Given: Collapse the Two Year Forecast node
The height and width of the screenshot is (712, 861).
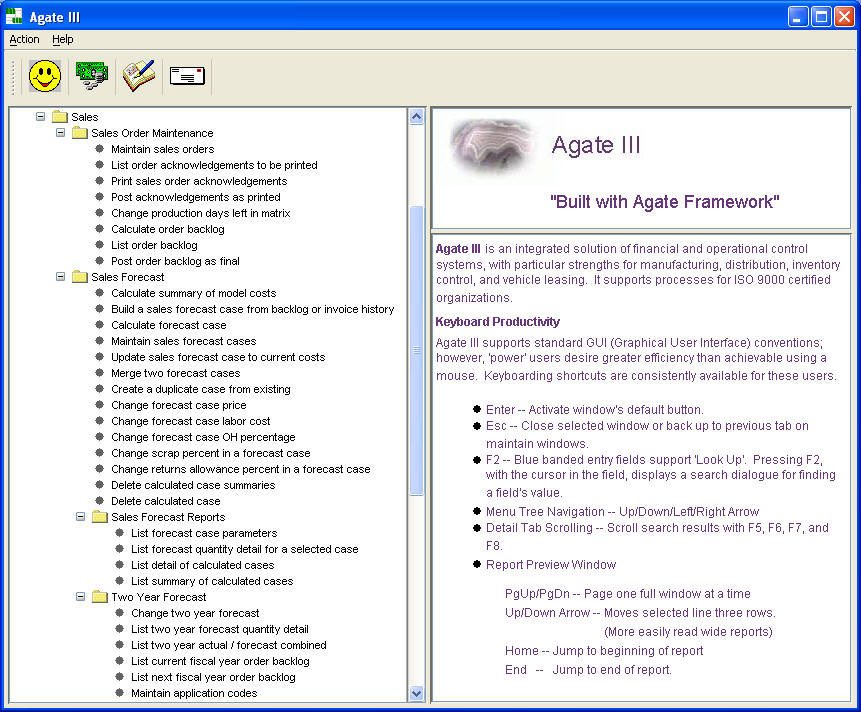Looking at the screenshot, I should click(80, 596).
